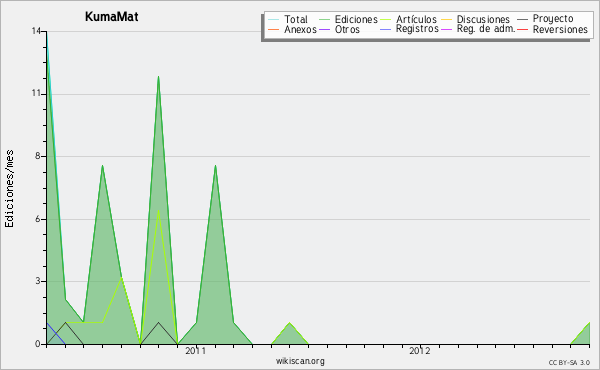The width and height of the screenshot is (600, 370).
Task: Click the red Reversiones color line swatch
Action: pos(523,29)
